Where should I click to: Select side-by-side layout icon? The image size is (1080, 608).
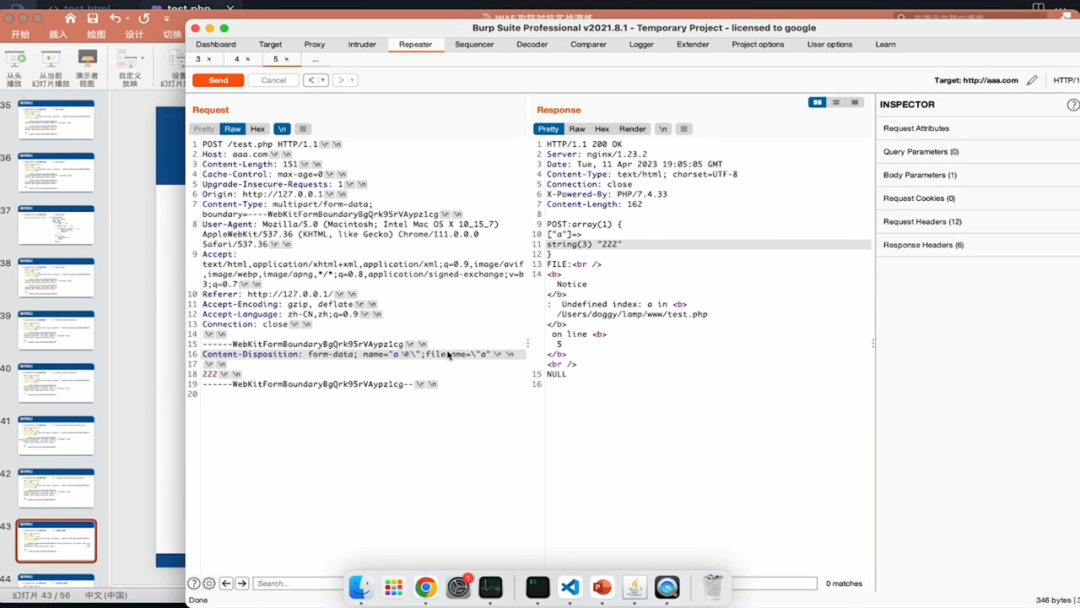coord(817,103)
